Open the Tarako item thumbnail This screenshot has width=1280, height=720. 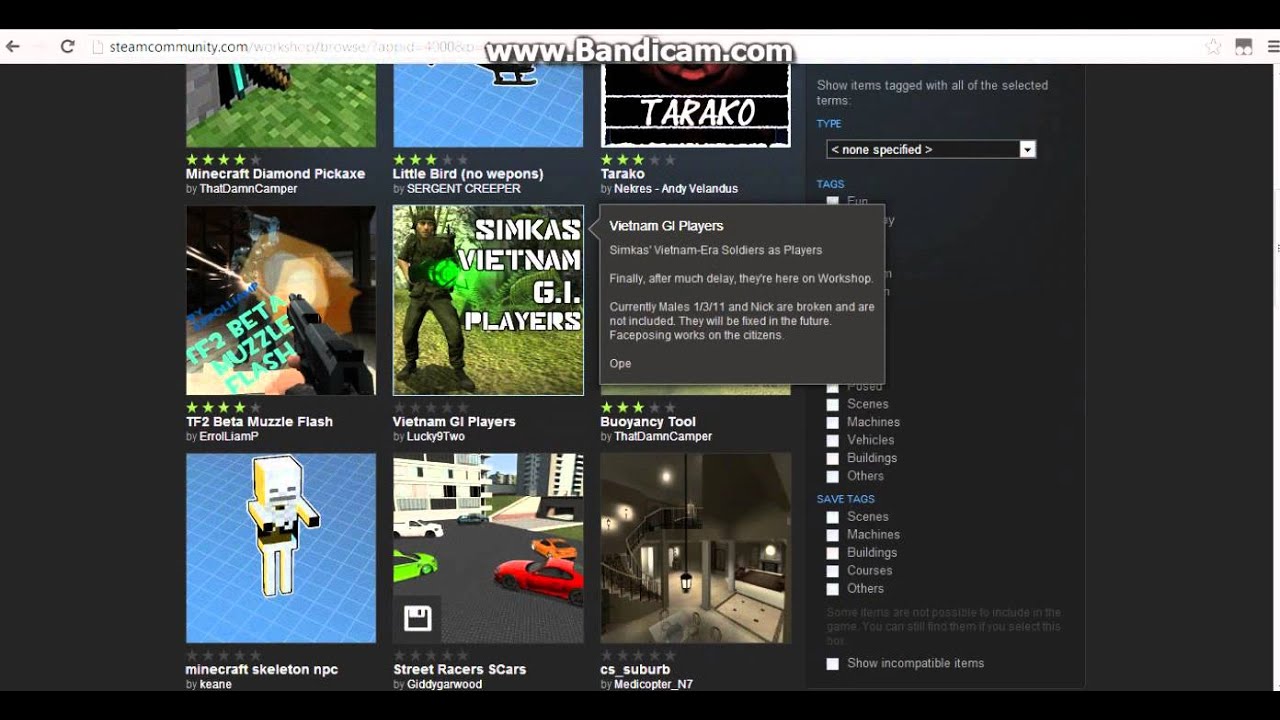695,105
